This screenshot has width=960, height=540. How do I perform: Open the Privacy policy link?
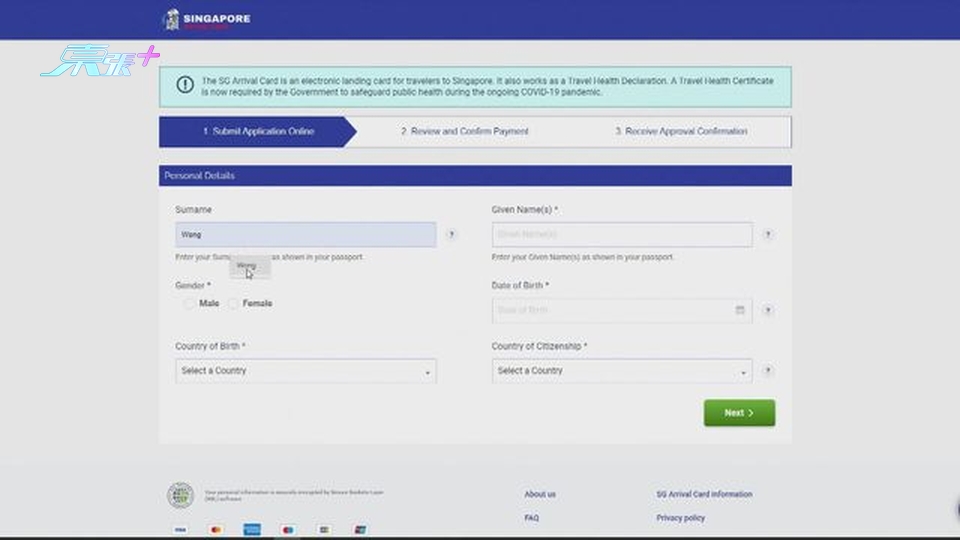(680, 518)
